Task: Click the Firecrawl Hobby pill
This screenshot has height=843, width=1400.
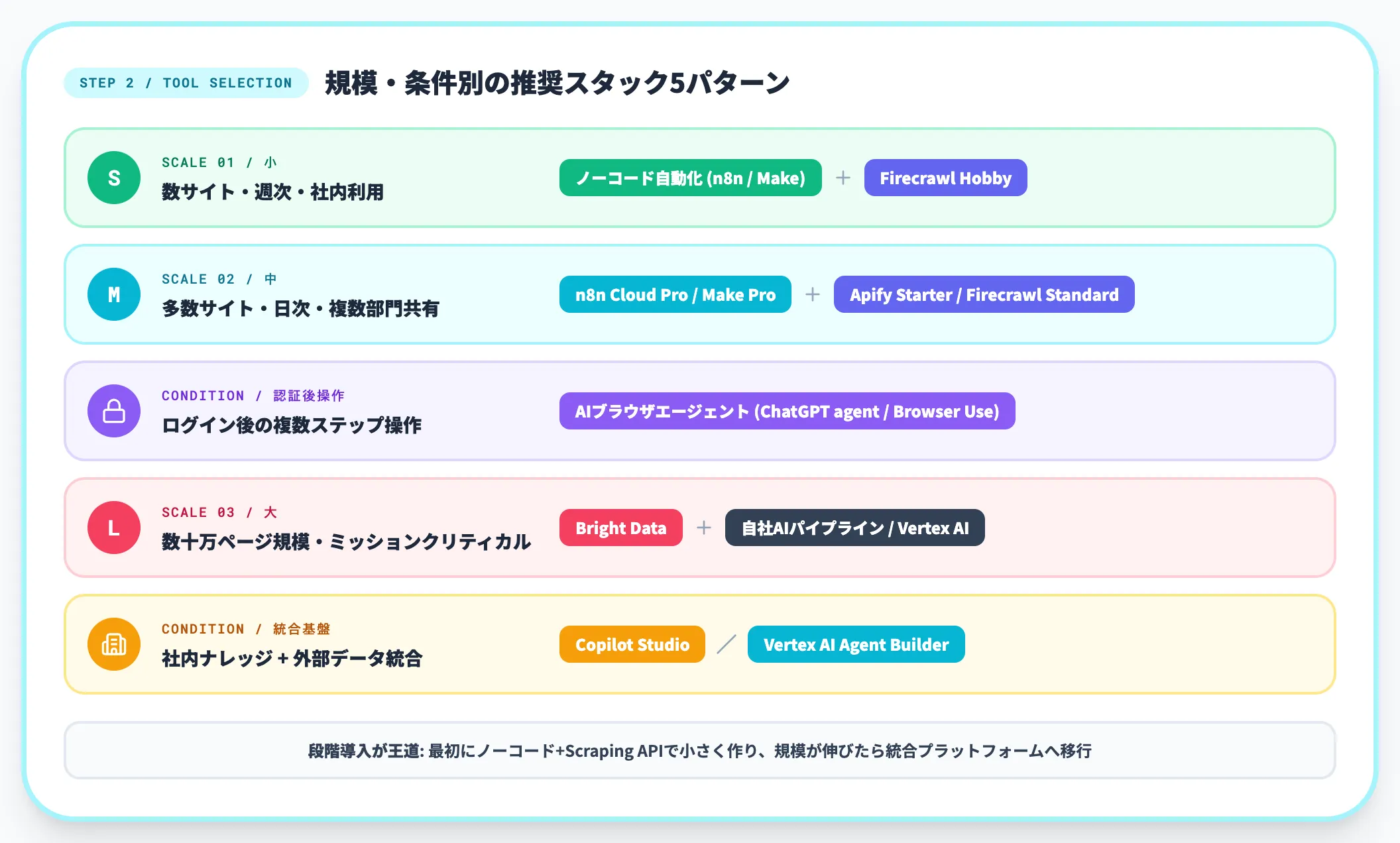Action: 946,178
